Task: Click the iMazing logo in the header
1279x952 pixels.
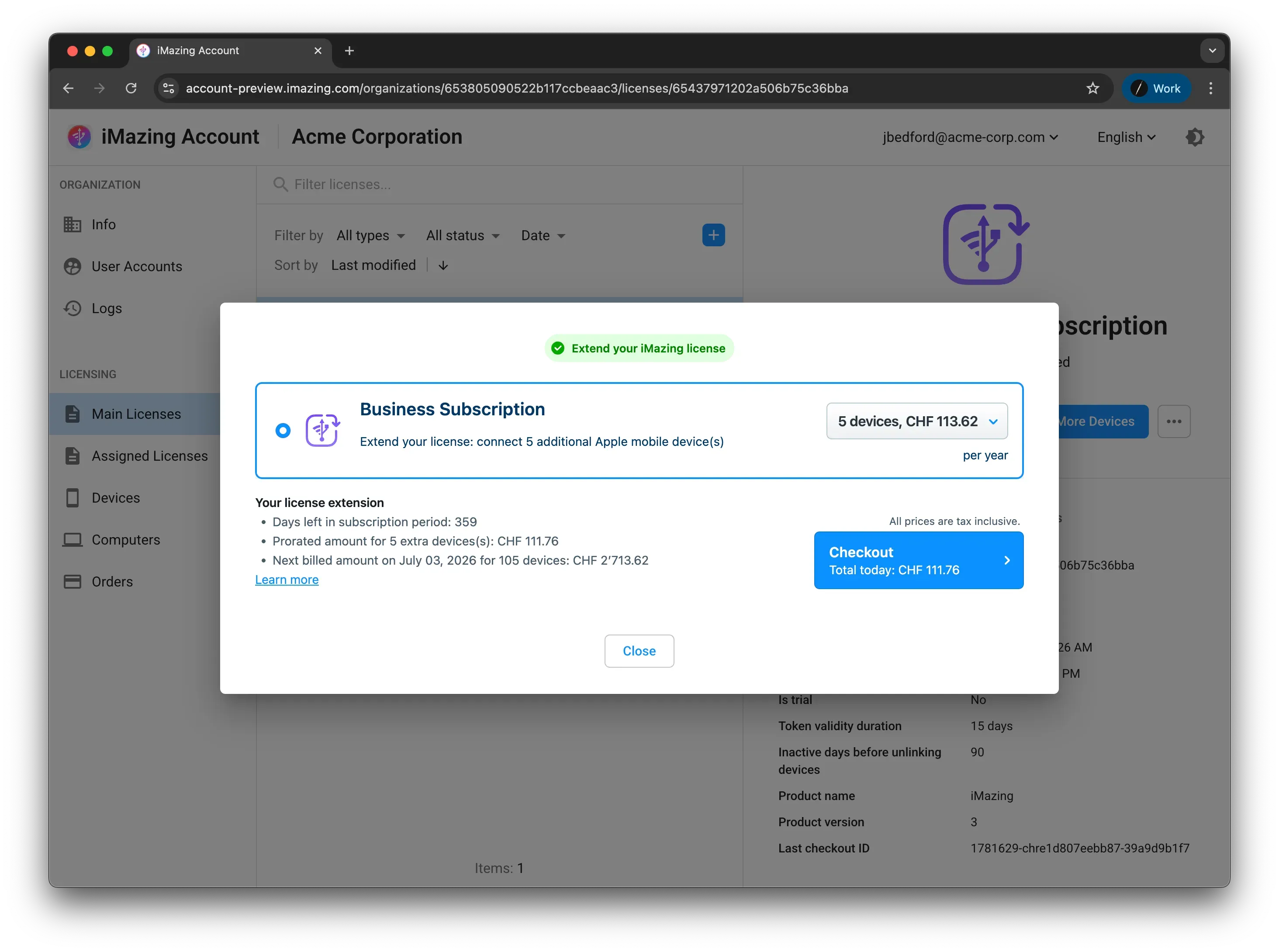Action: coord(80,137)
